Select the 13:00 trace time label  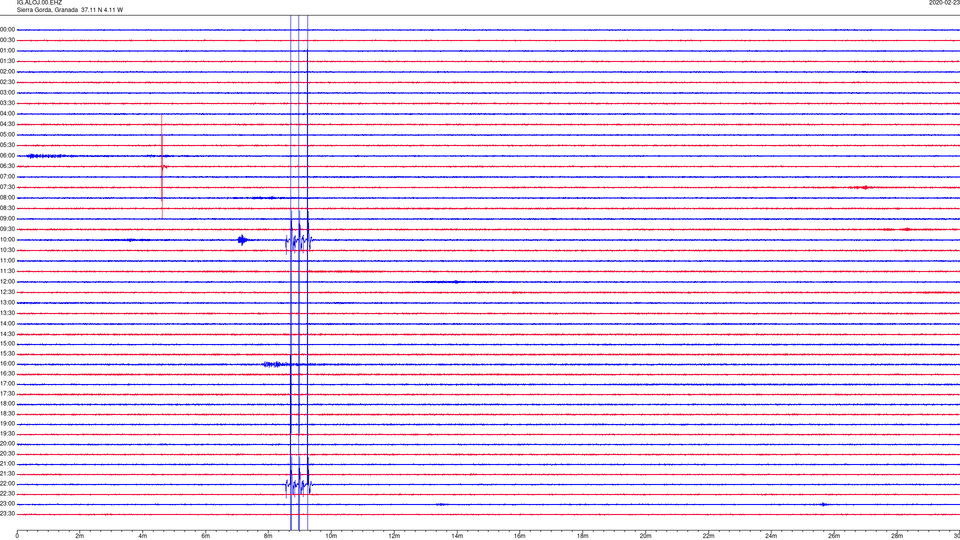pos(7,302)
